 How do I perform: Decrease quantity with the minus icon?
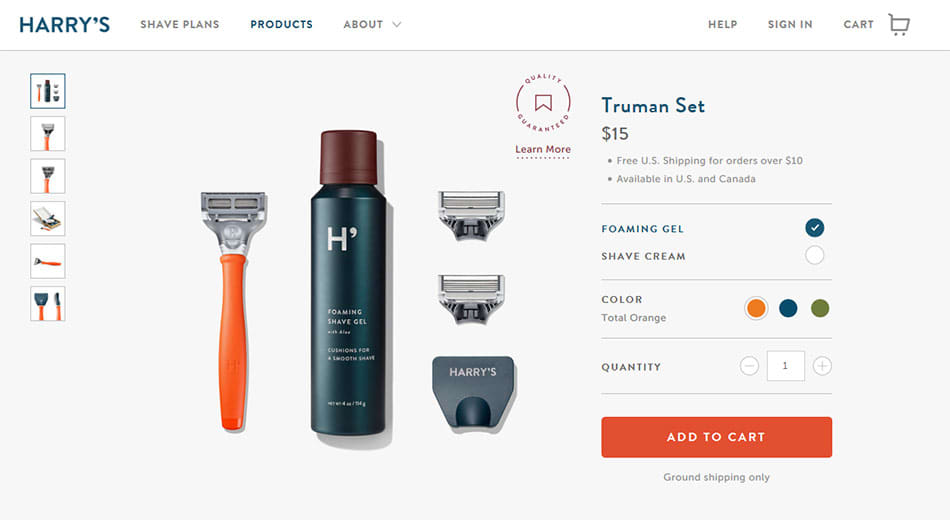[x=749, y=366]
